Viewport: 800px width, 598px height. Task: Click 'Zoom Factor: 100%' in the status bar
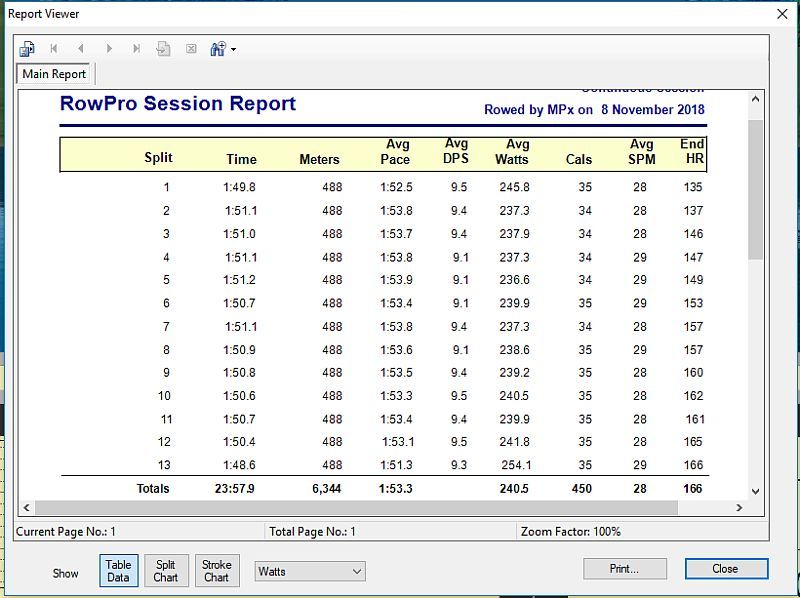pos(570,532)
